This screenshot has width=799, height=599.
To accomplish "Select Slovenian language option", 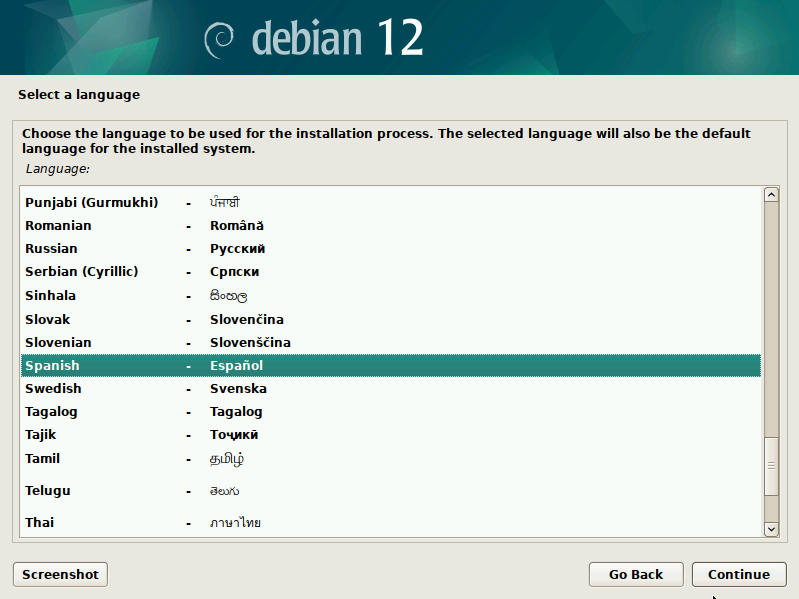I will [x=56, y=343].
